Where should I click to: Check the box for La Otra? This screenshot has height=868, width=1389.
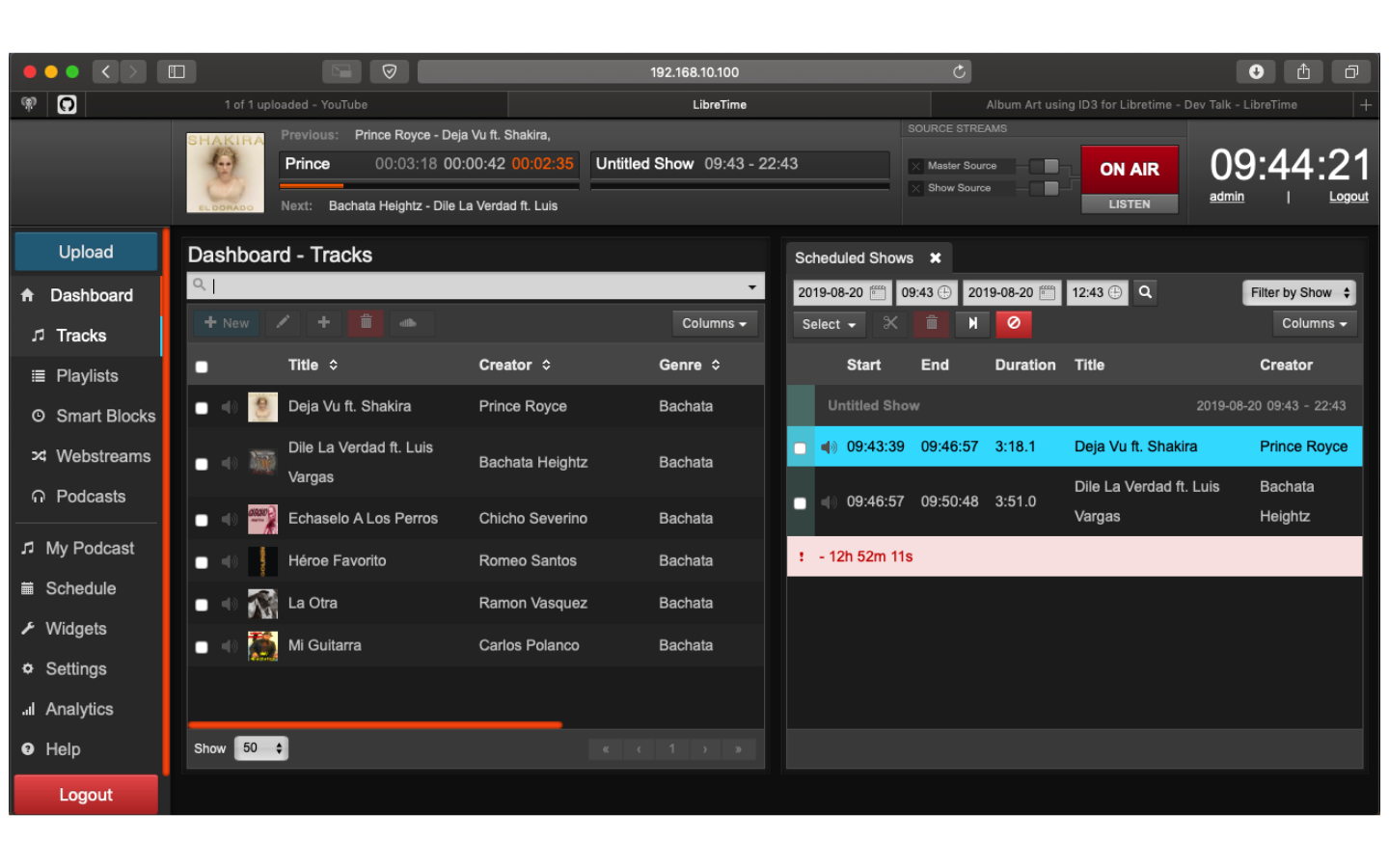202,605
